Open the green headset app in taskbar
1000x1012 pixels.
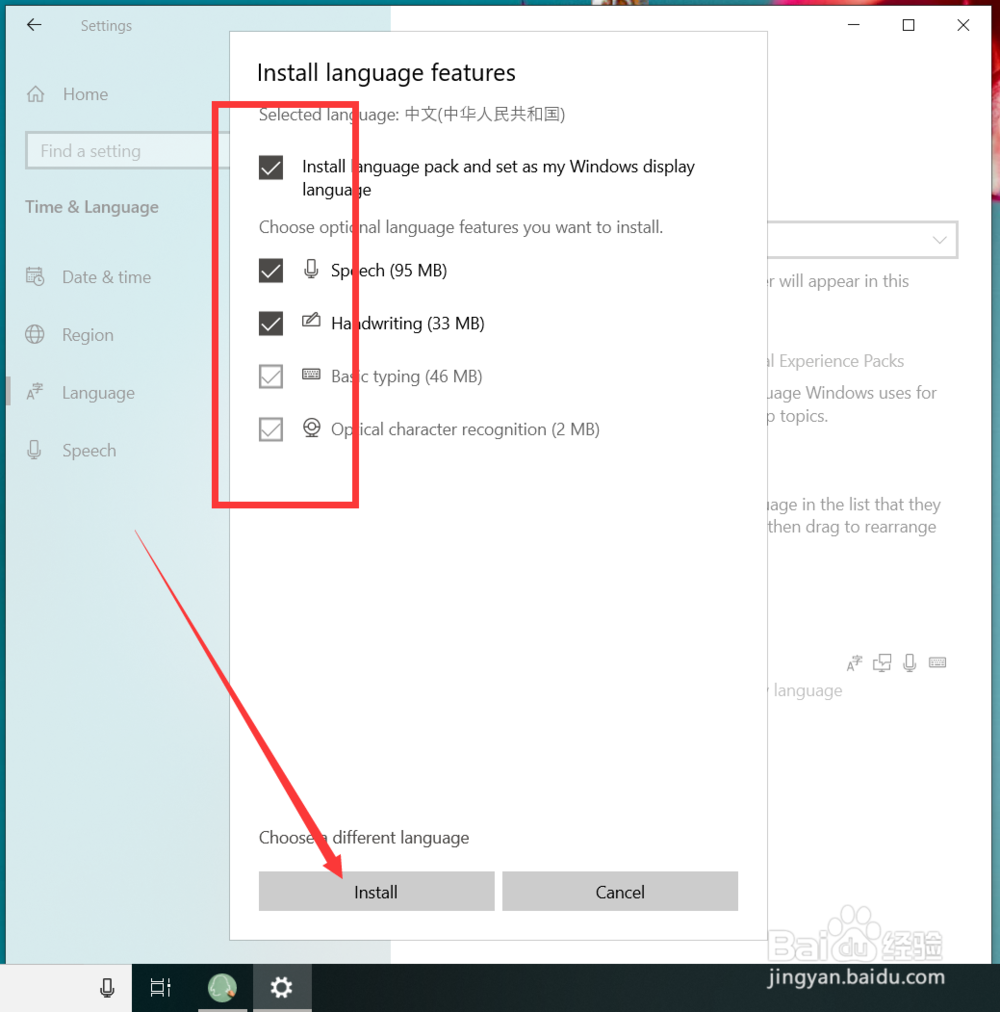[222, 987]
